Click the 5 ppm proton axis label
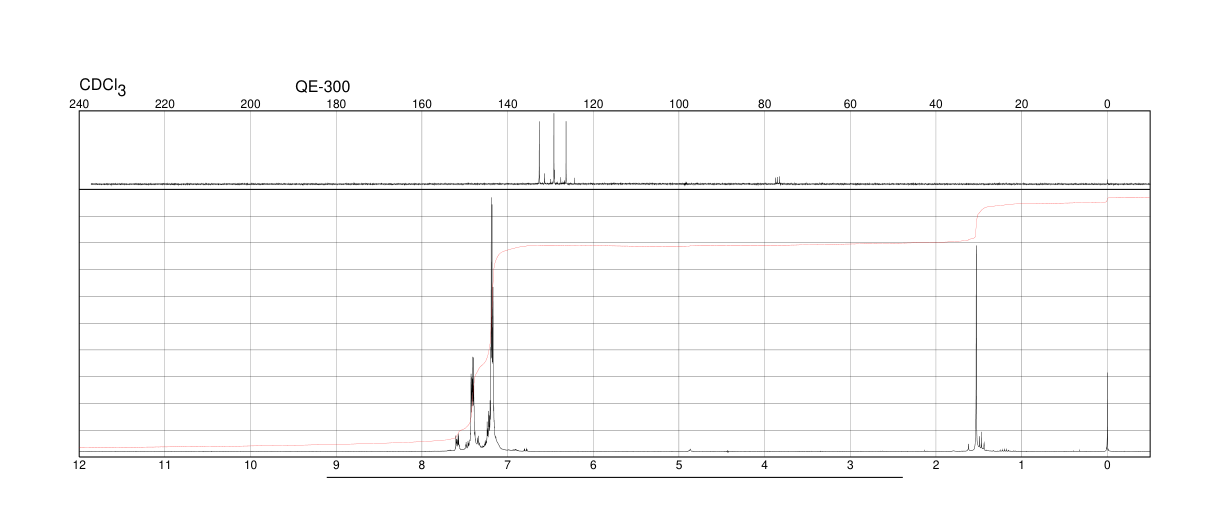 (679, 465)
